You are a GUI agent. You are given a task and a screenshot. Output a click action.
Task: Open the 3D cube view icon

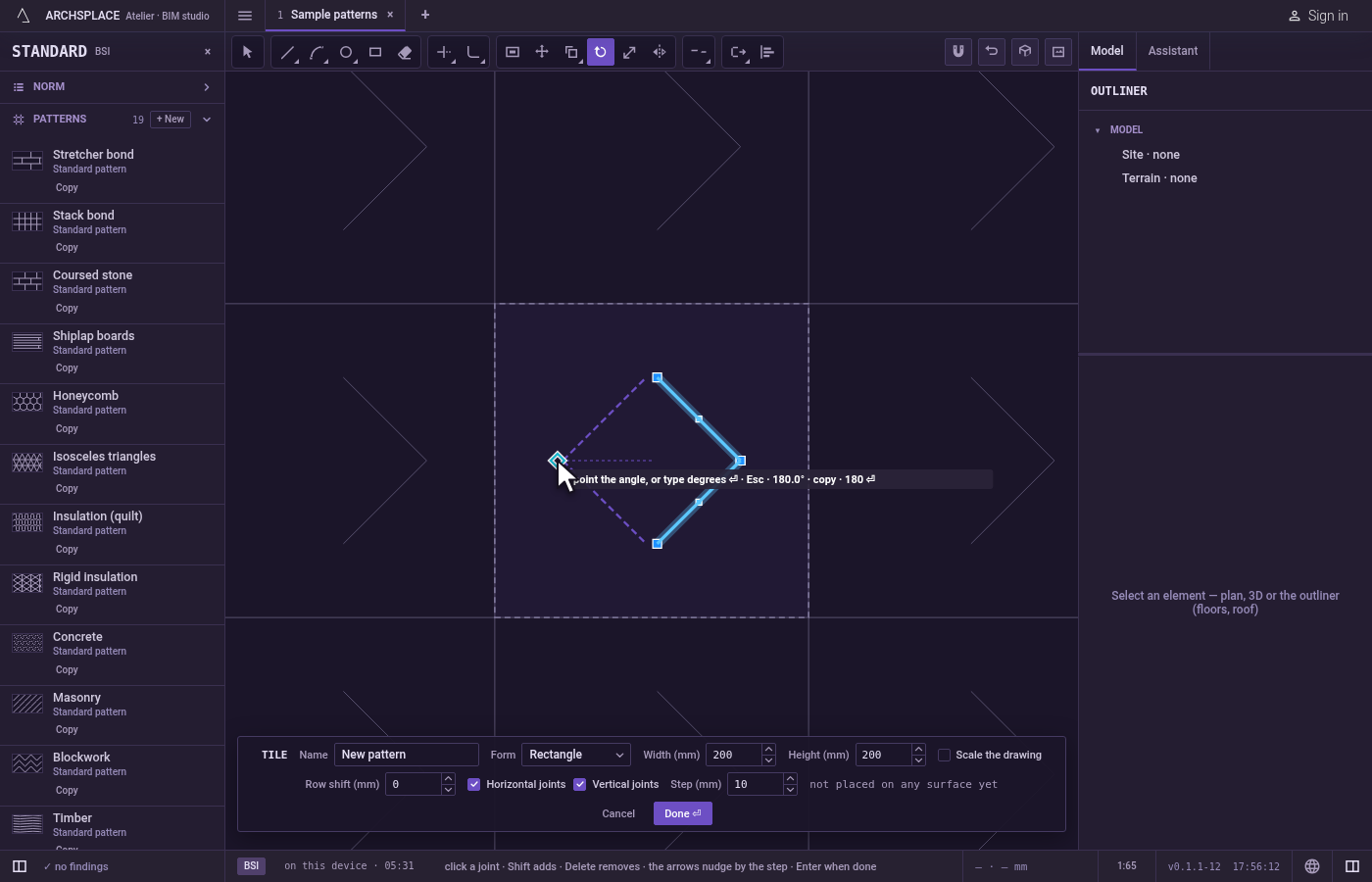click(1025, 52)
